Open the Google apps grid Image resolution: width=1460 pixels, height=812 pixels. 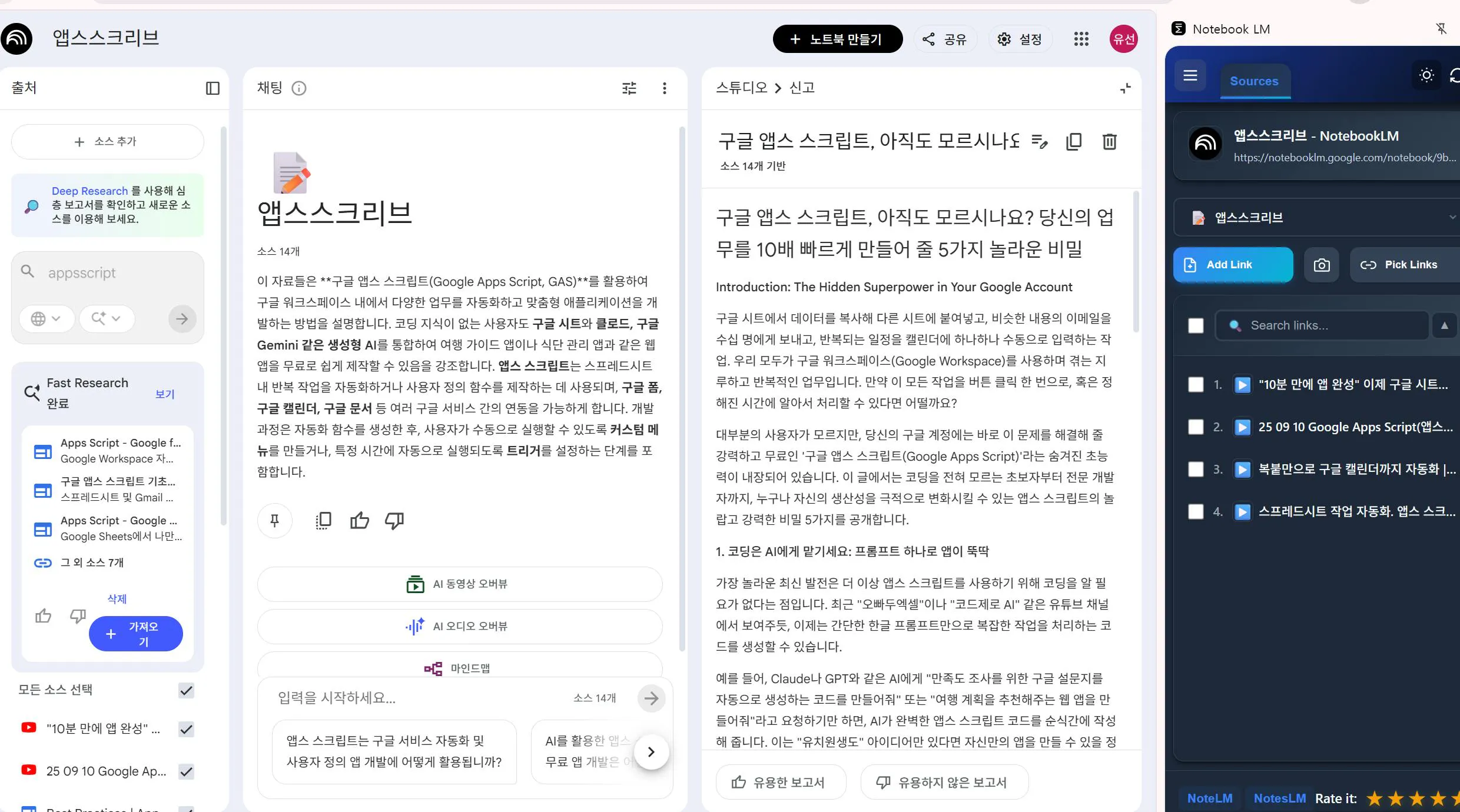pos(1082,38)
